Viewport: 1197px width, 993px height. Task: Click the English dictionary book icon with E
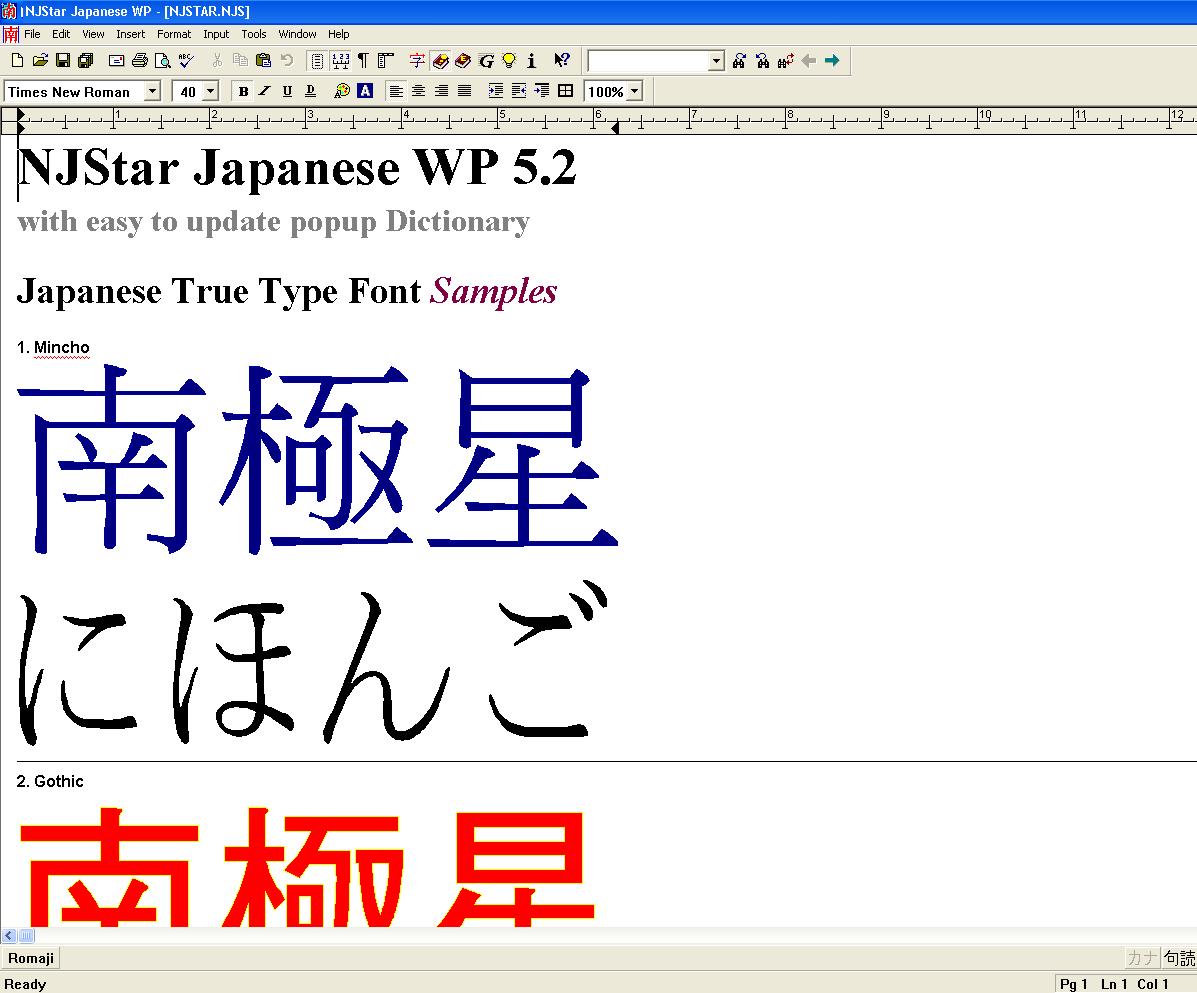point(463,60)
